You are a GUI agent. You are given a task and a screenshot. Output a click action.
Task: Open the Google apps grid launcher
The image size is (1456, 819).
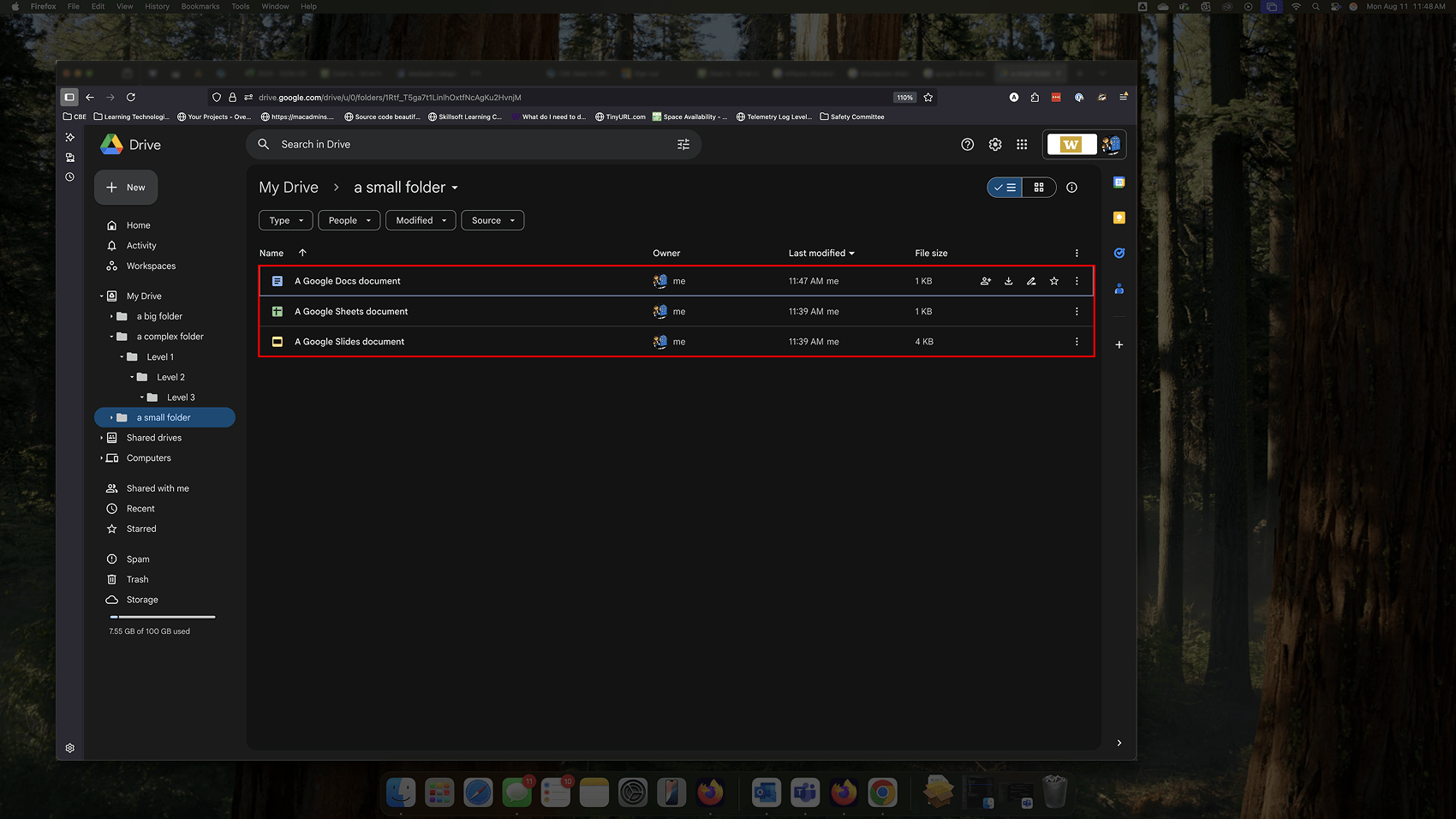pos(1022,144)
